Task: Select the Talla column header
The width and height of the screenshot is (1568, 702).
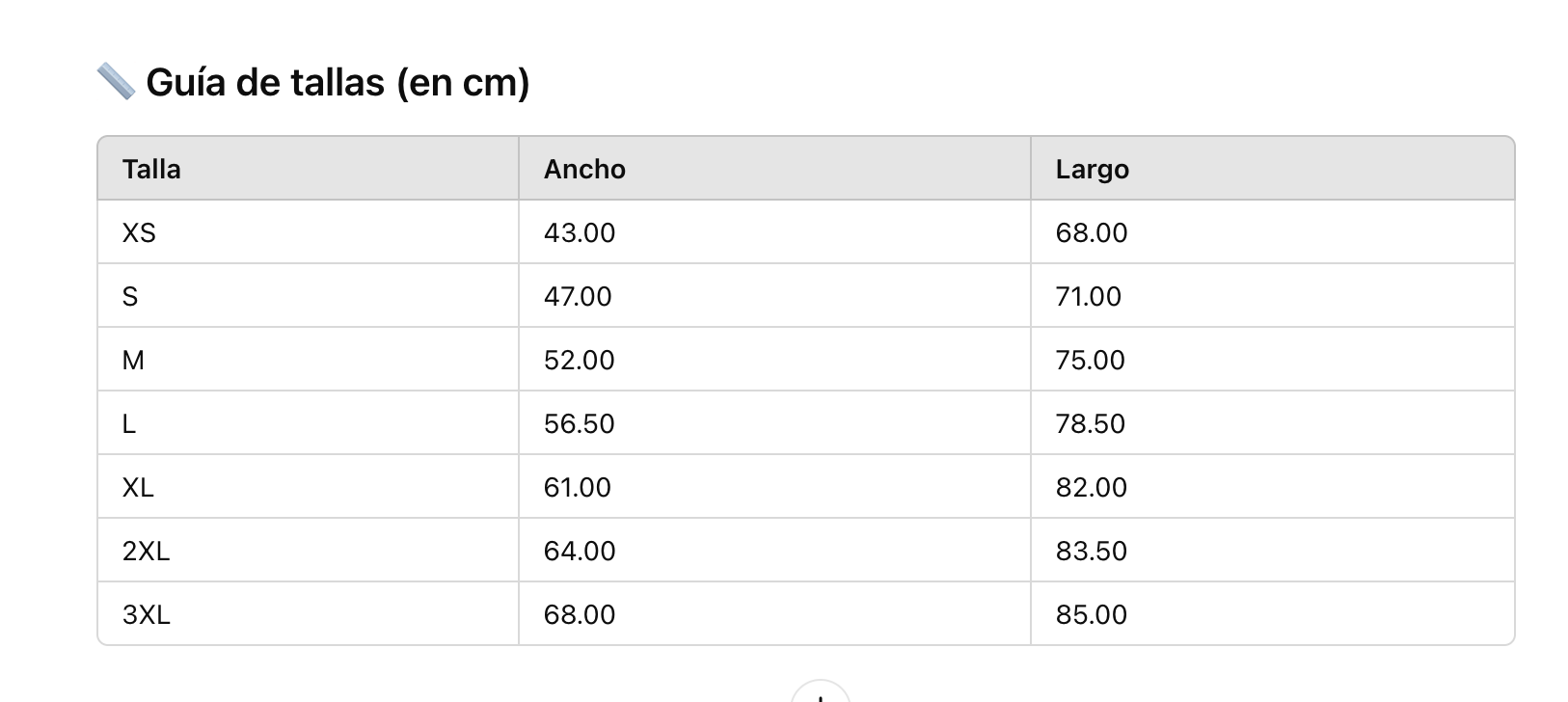Action: click(151, 169)
